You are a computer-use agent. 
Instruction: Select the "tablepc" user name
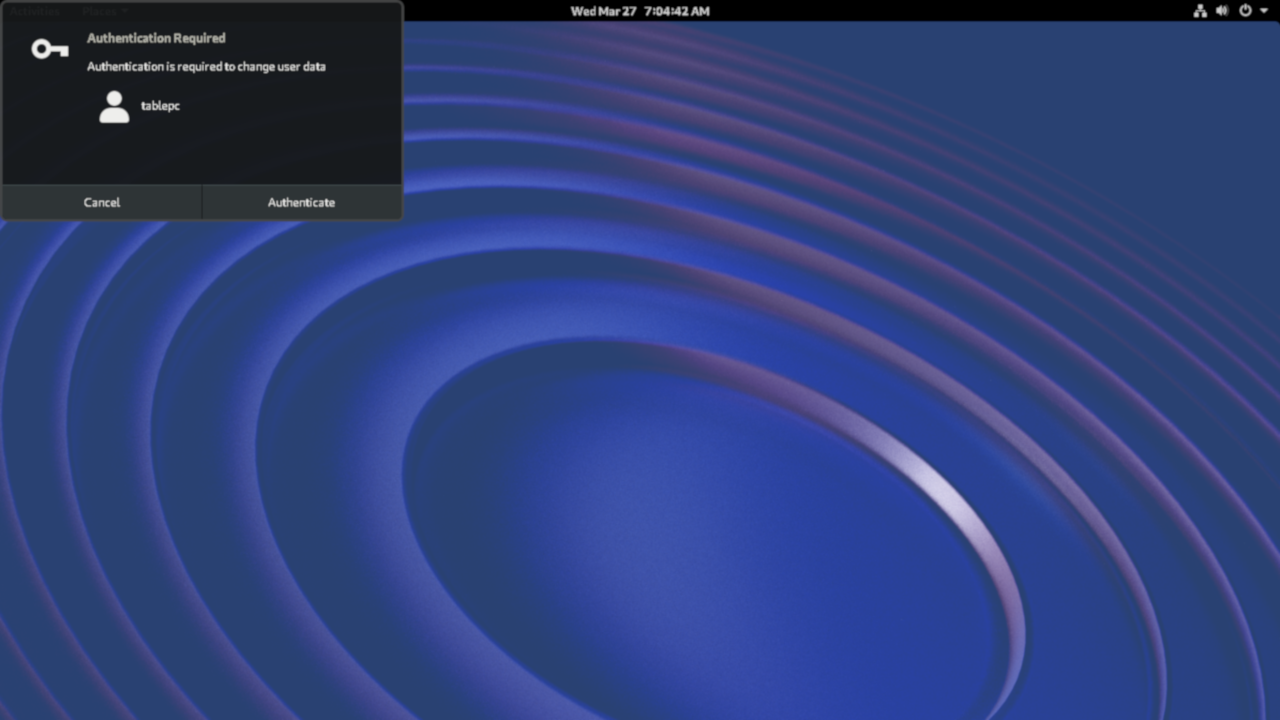tap(160, 106)
